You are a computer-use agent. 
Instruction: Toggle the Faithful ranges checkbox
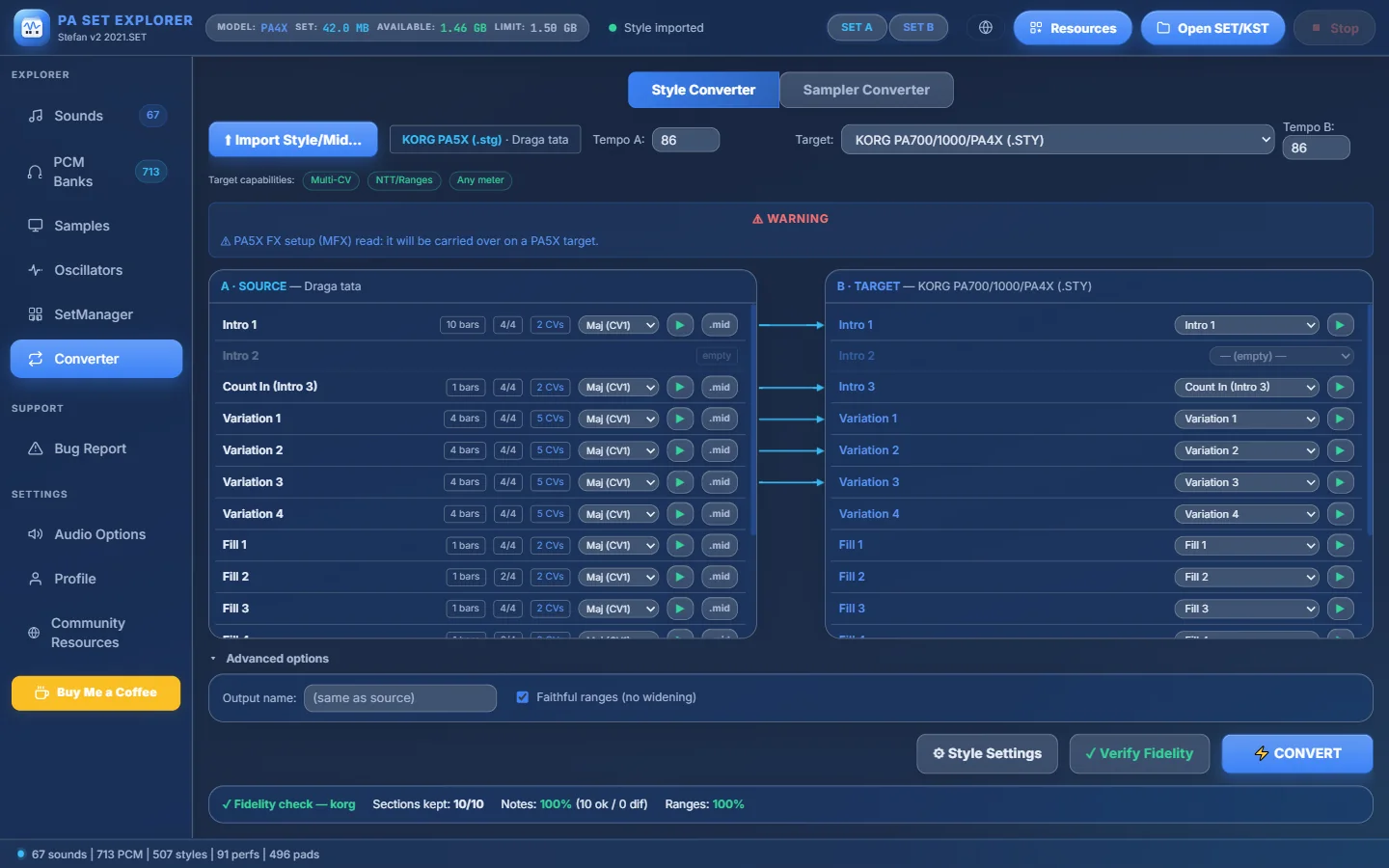(522, 697)
